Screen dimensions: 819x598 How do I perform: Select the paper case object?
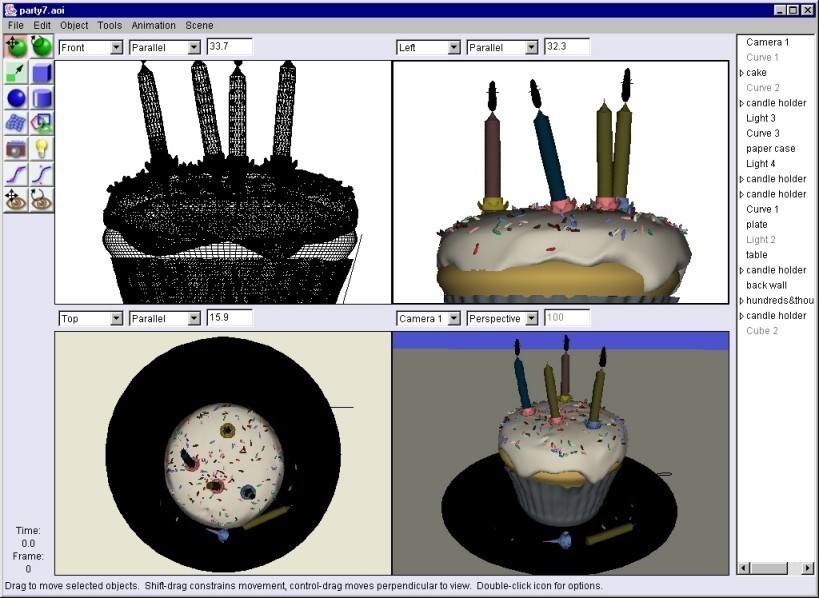tap(770, 149)
